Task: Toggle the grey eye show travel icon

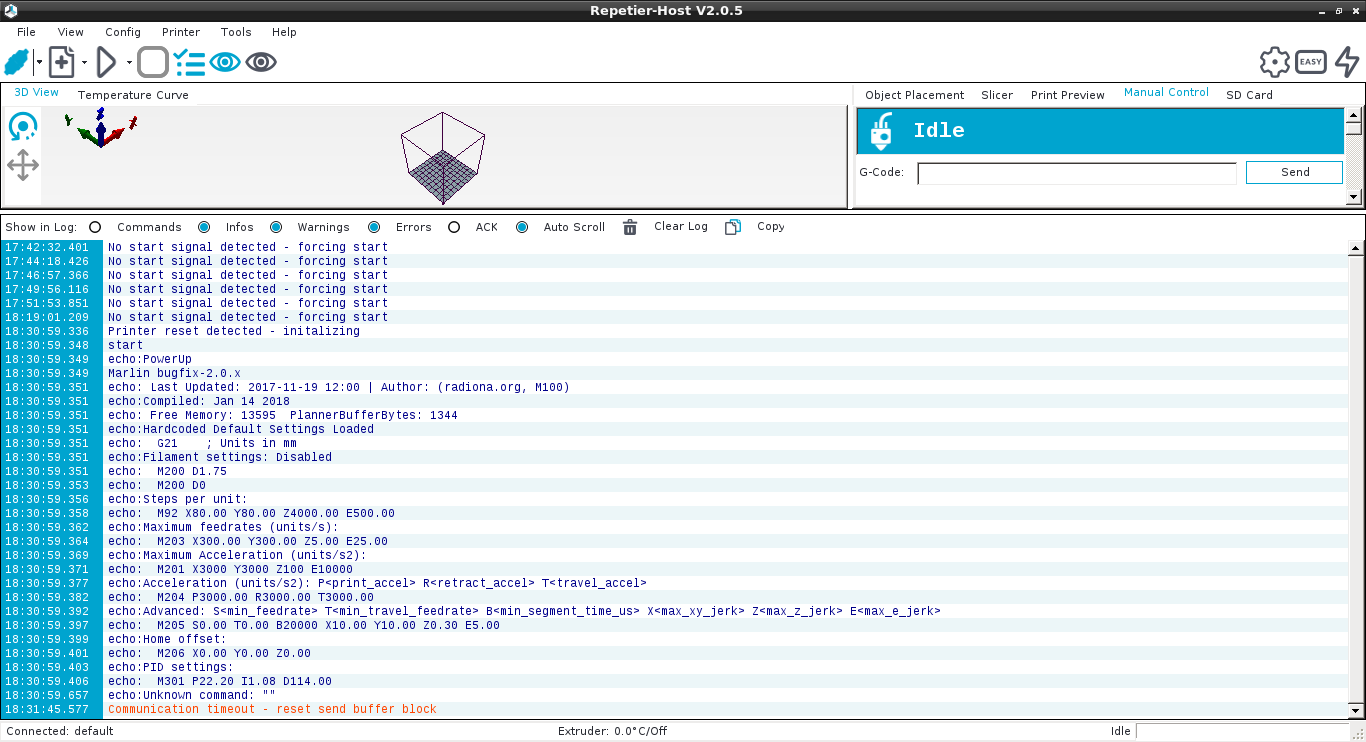Action: point(261,62)
